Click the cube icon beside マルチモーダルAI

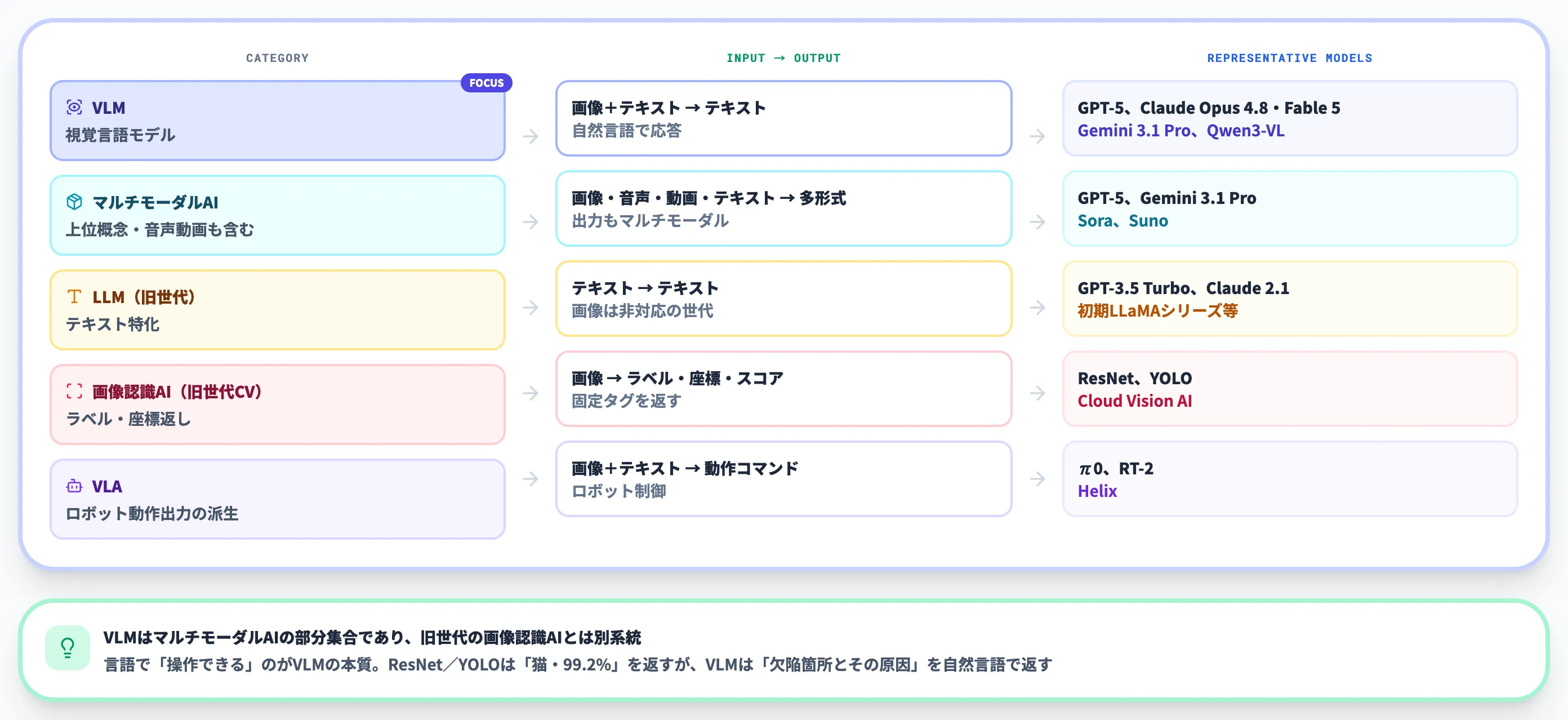(x=74, y=202)
